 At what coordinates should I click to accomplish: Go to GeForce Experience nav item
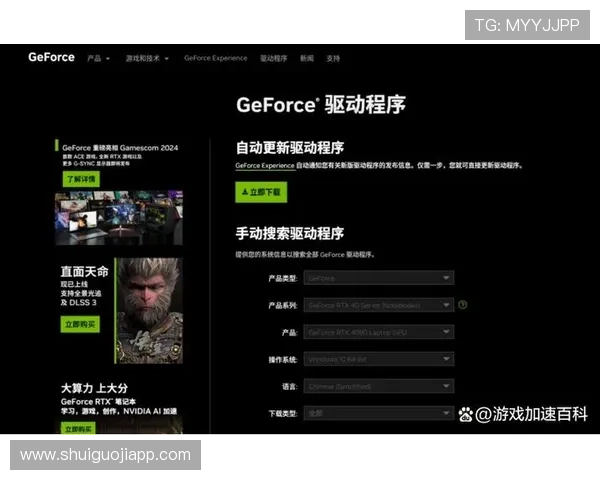click(x=215, y=58)
